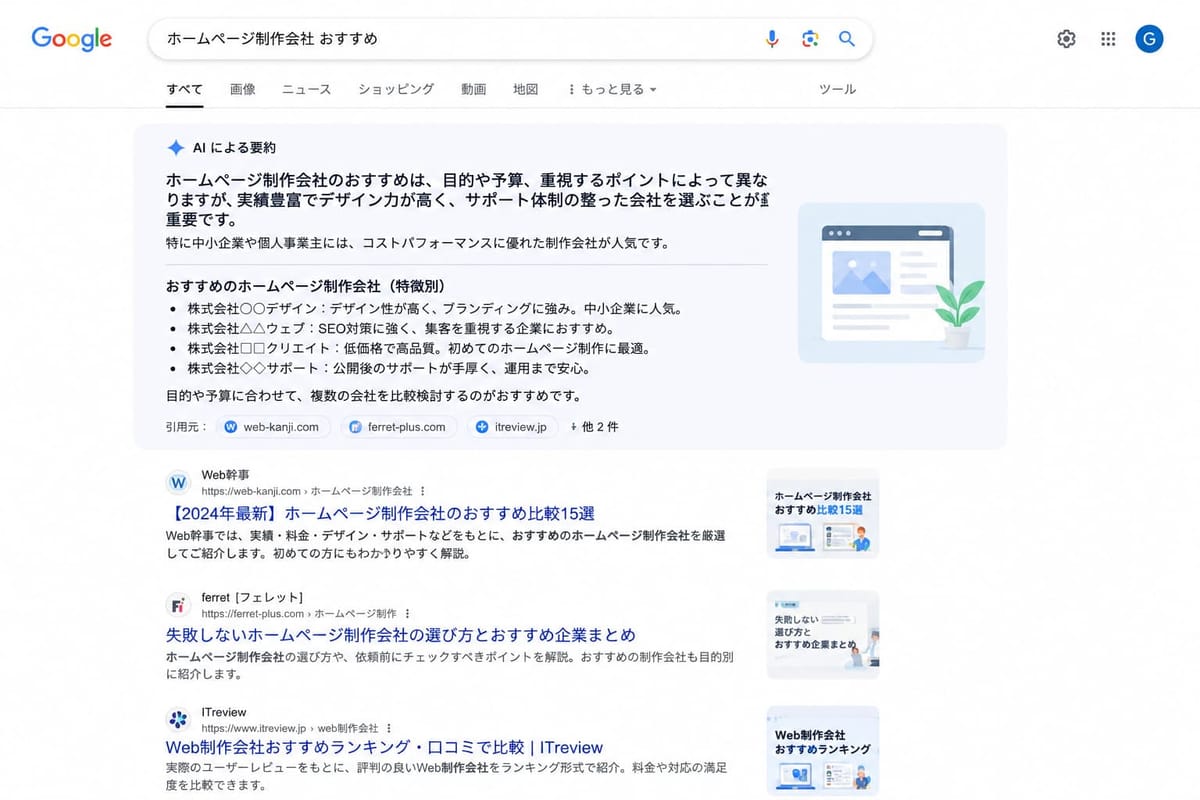The width and height of the screenshot is (1200, 800).
Task: Switch to the 地図 tab
Action: click(526, 89)
